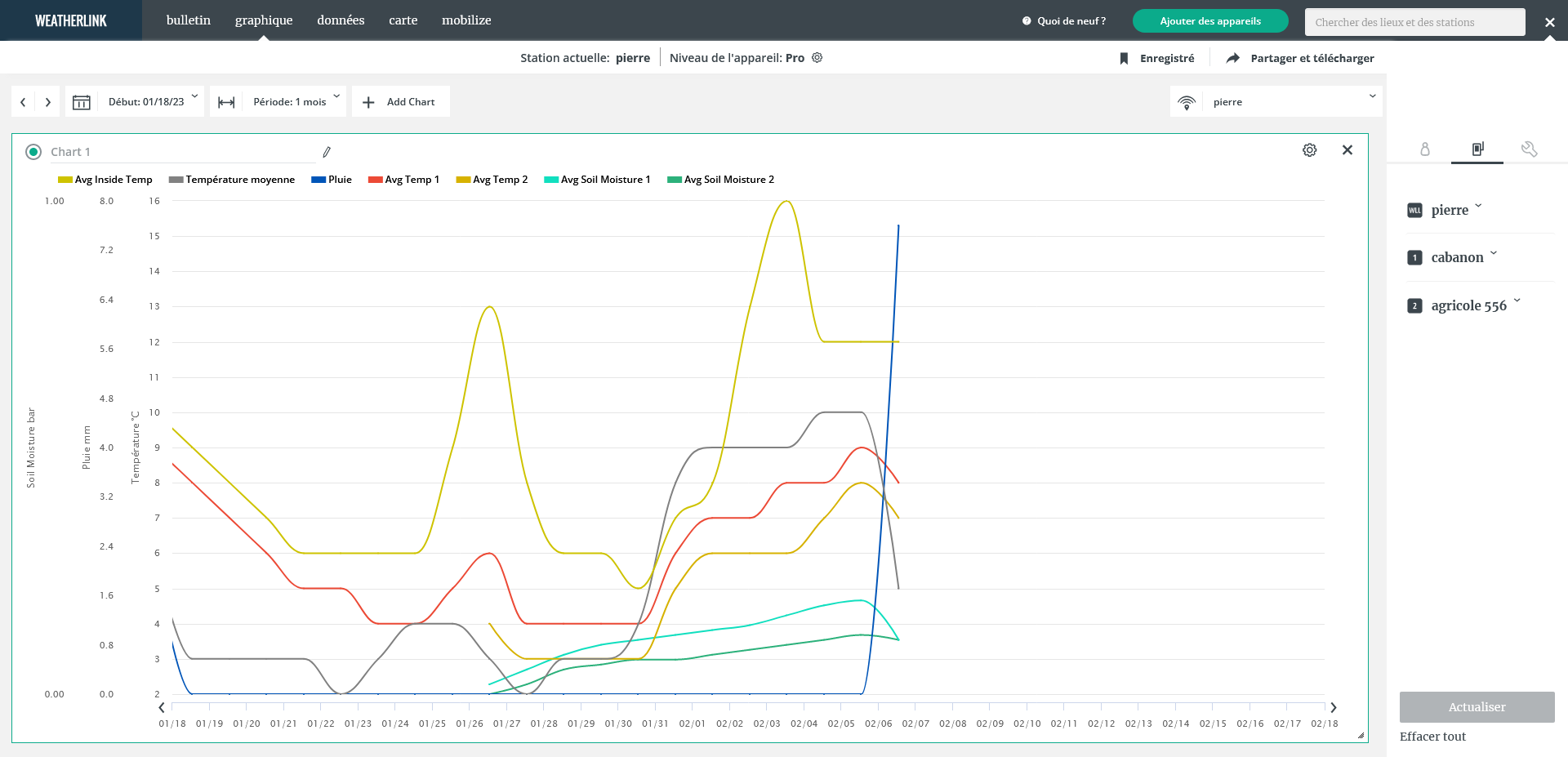
Task: Click the bookmark Enregistré icon
Action: [1124, 59]
